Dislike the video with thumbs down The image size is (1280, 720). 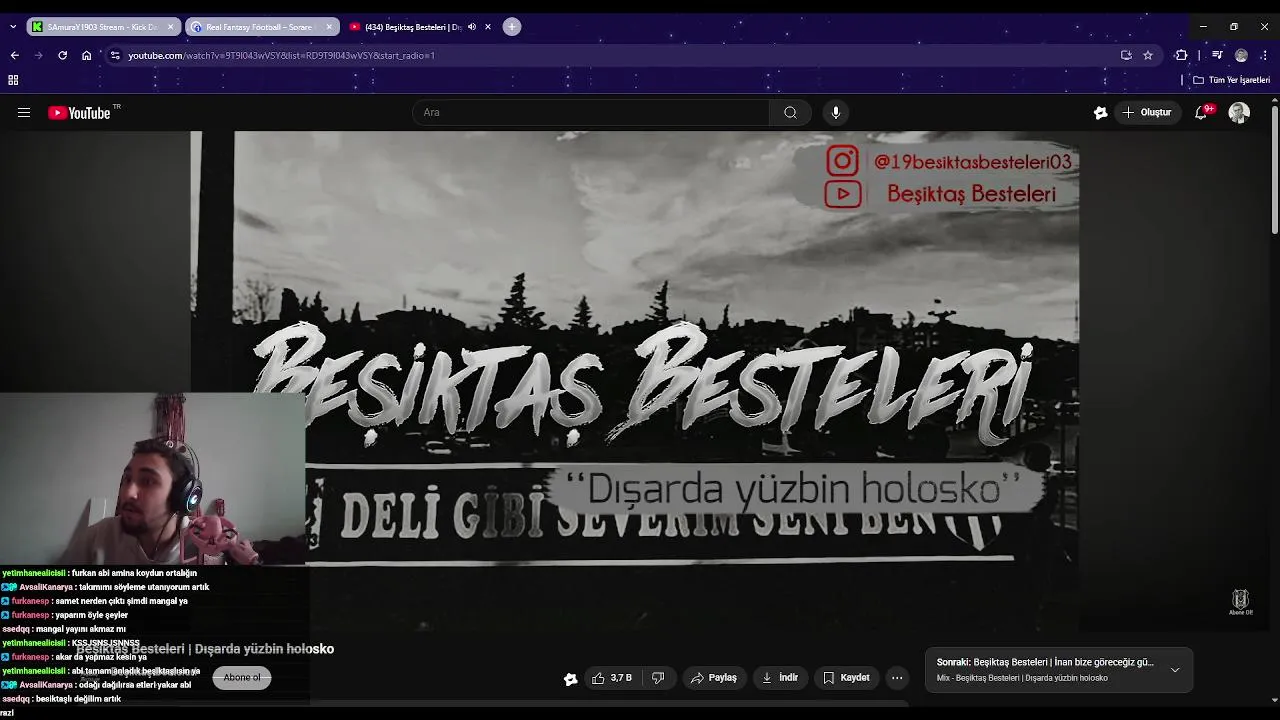pyautogui.click(x=658, y=678)
